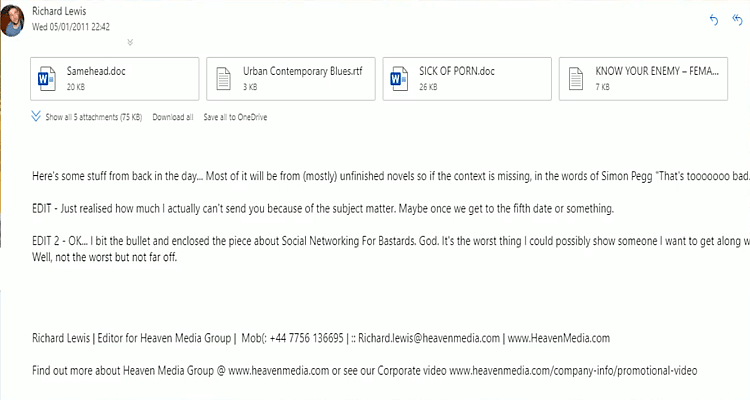The image size is (750, 400).
Task: Click the Reply arrow icon
Action: (713, 19)
